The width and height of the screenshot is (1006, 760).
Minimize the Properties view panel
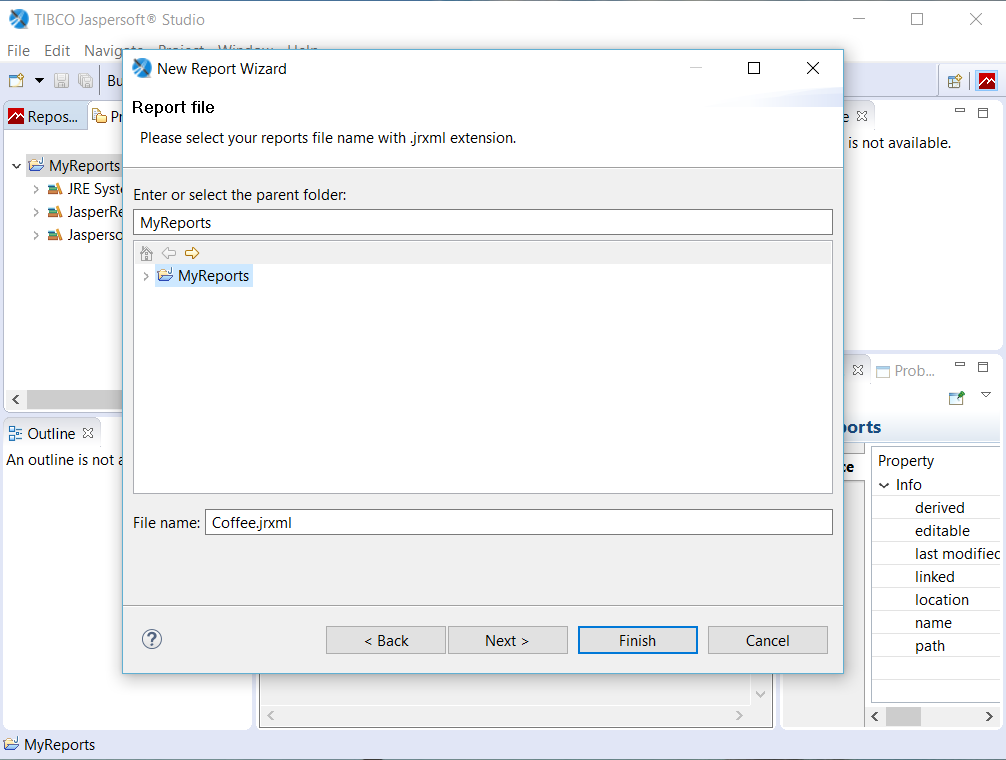[x=960, y=365]
